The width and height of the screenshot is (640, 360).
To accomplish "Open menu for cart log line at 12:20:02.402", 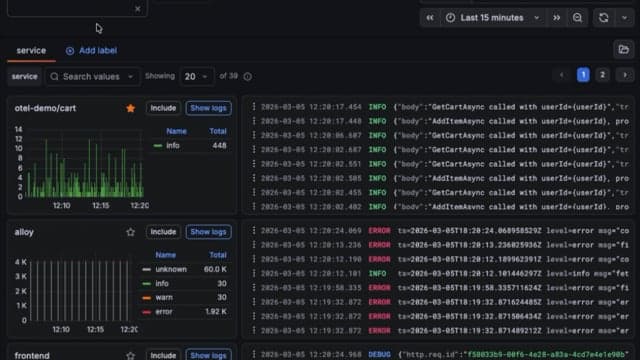I will pyautogui.click(x=254, y=207).
